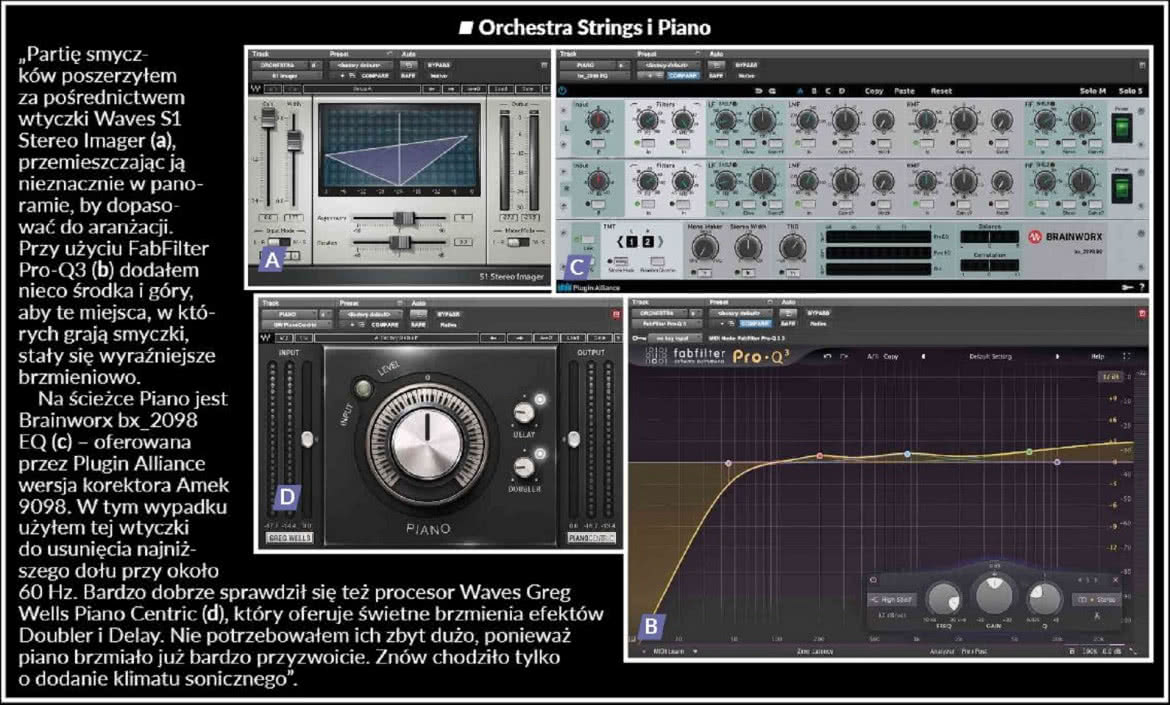
Task: Click the Rotation slider in S1 Stereo Imager
Action: click(x=403, y=242)
